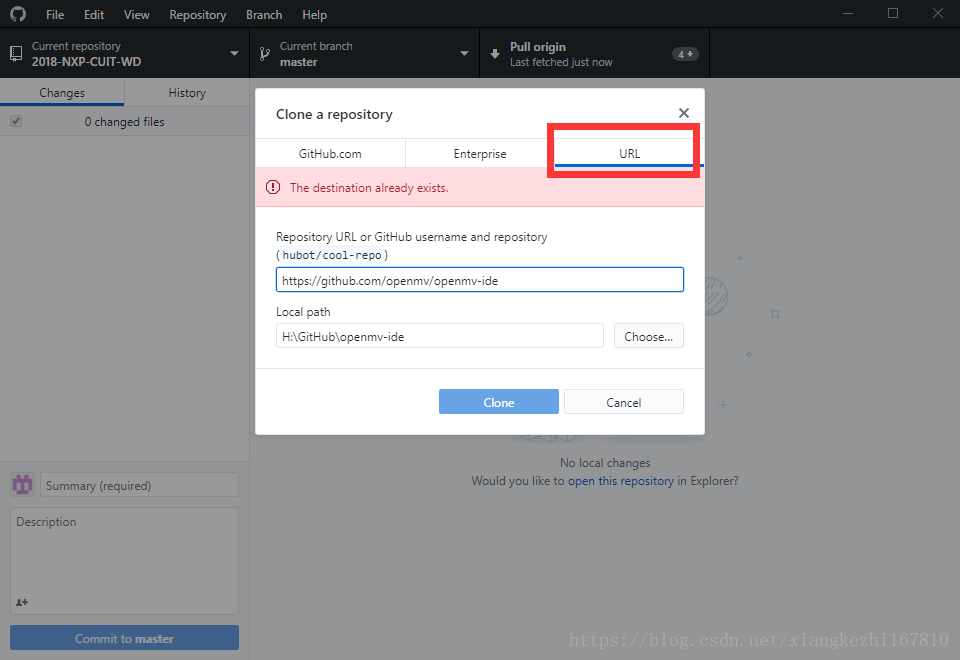Viewport: 960px width, 660px height.
Task: Toggle the 0 changed files checkbox
Action: [x=16, y=121]
